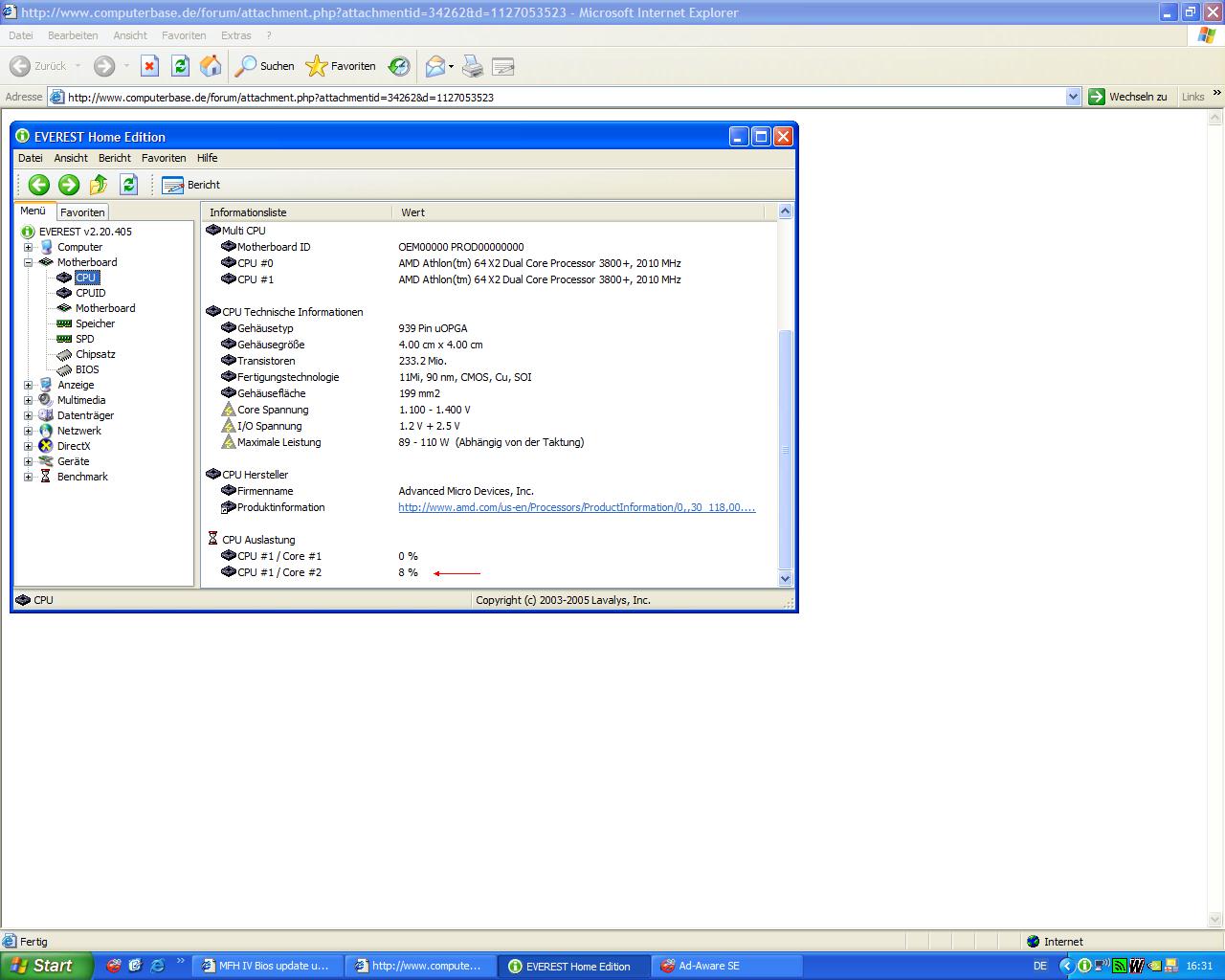Open the AMD Produktinformation link

(x=577, y=507)
